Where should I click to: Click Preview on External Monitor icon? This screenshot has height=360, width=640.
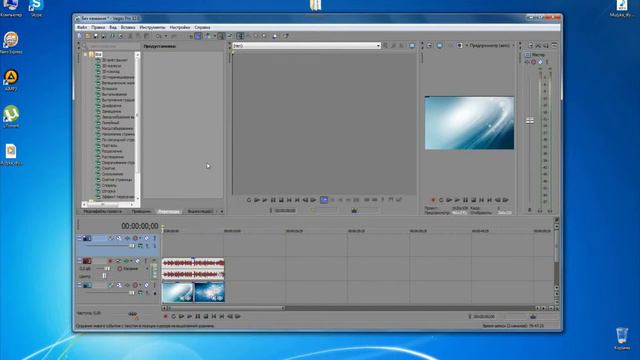pyautogui.click(x=440, y=45)
